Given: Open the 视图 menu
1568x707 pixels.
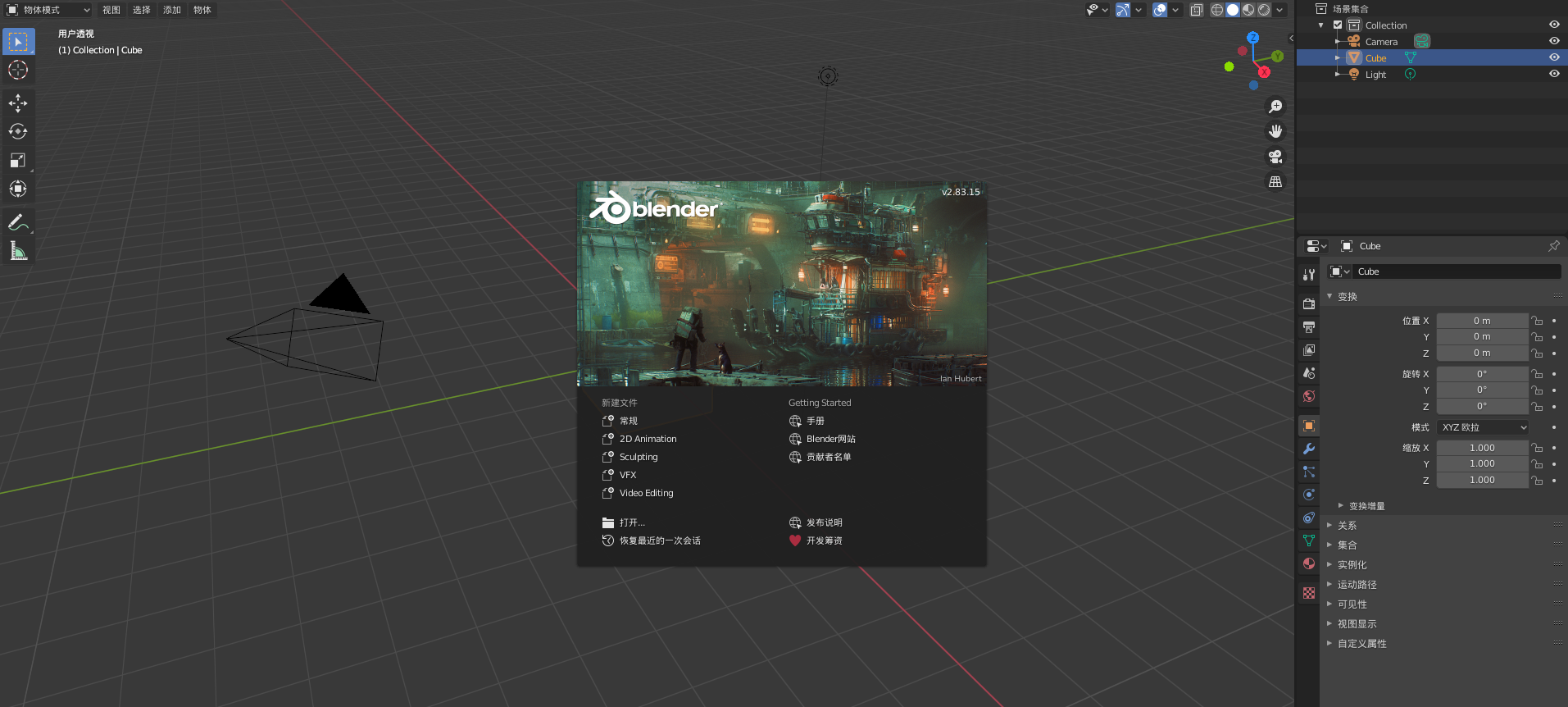Looking at the screenshot, I should tap(111, 10).
